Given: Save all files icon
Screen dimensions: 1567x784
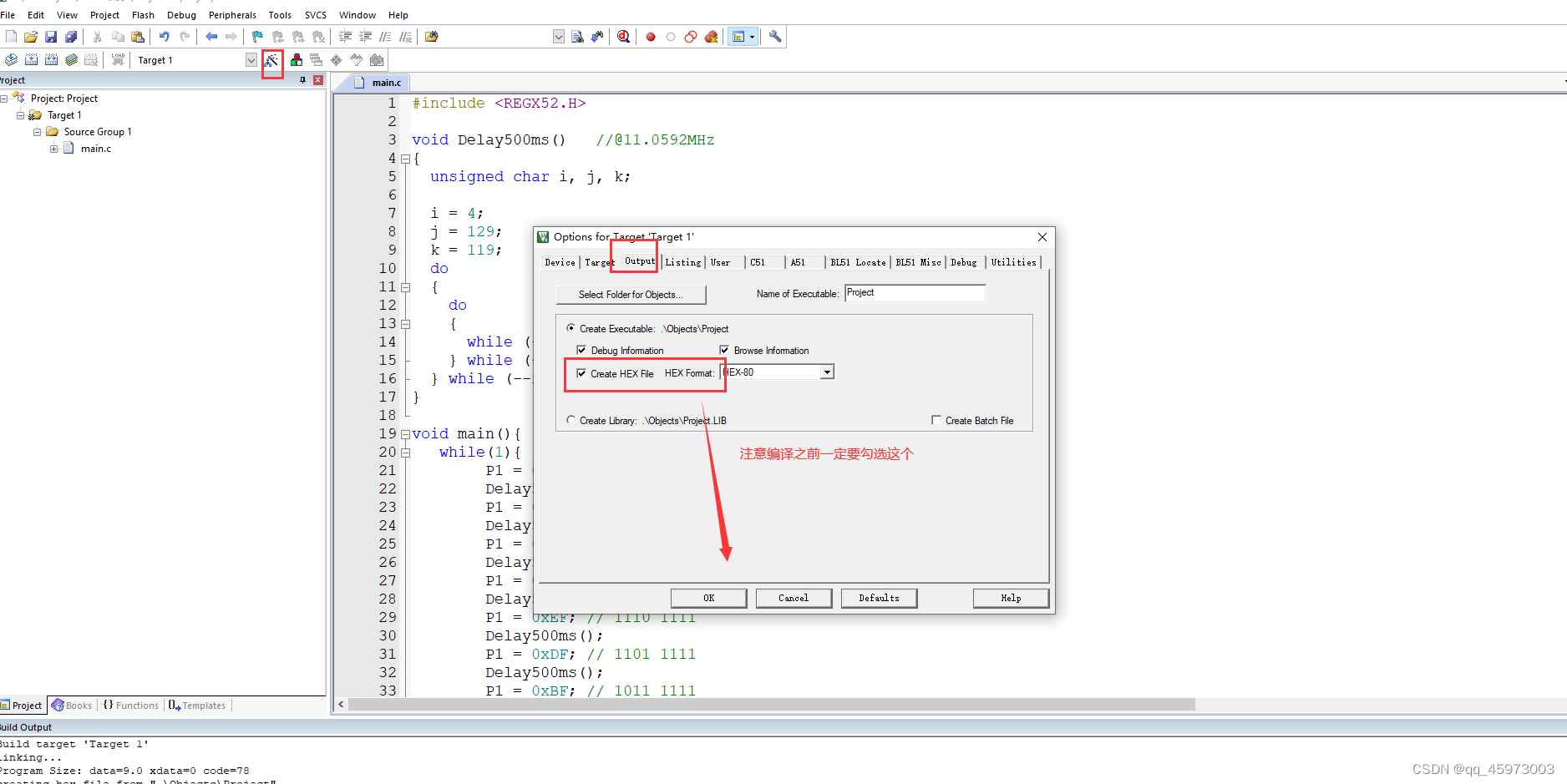Looking at the screenshot, I should click(x=71, y=37).
